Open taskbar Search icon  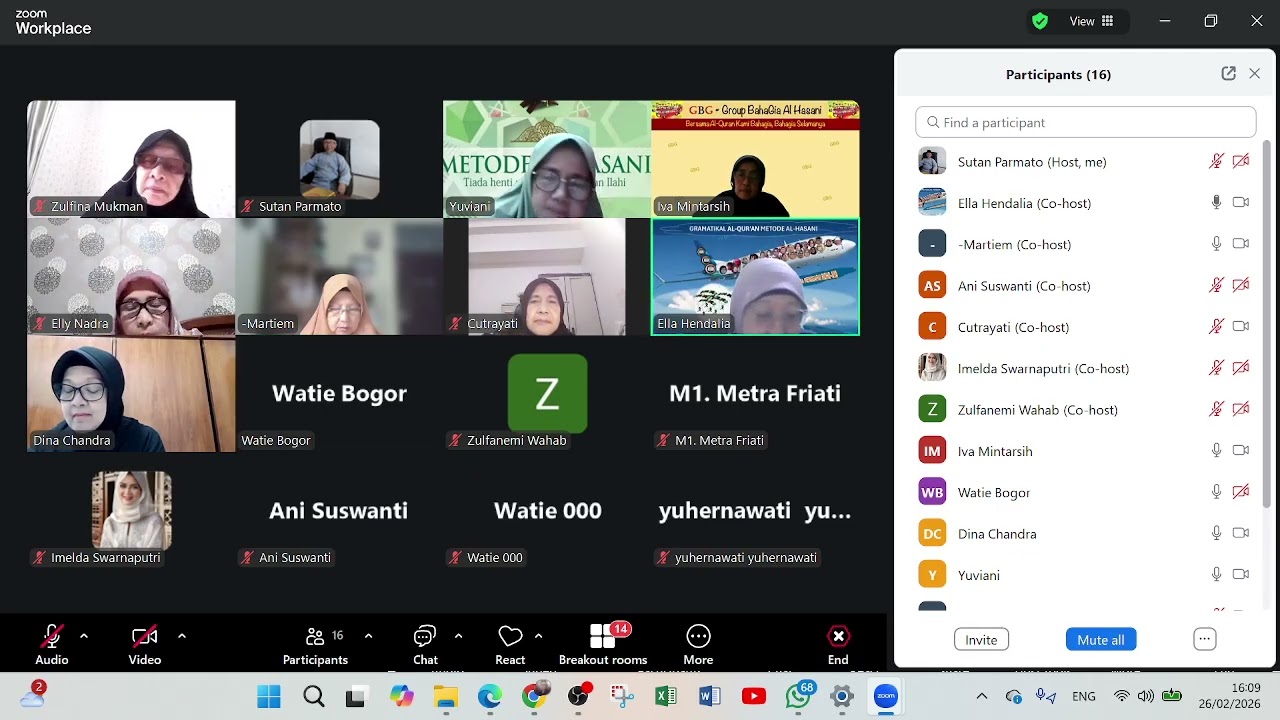click(314, 696)
